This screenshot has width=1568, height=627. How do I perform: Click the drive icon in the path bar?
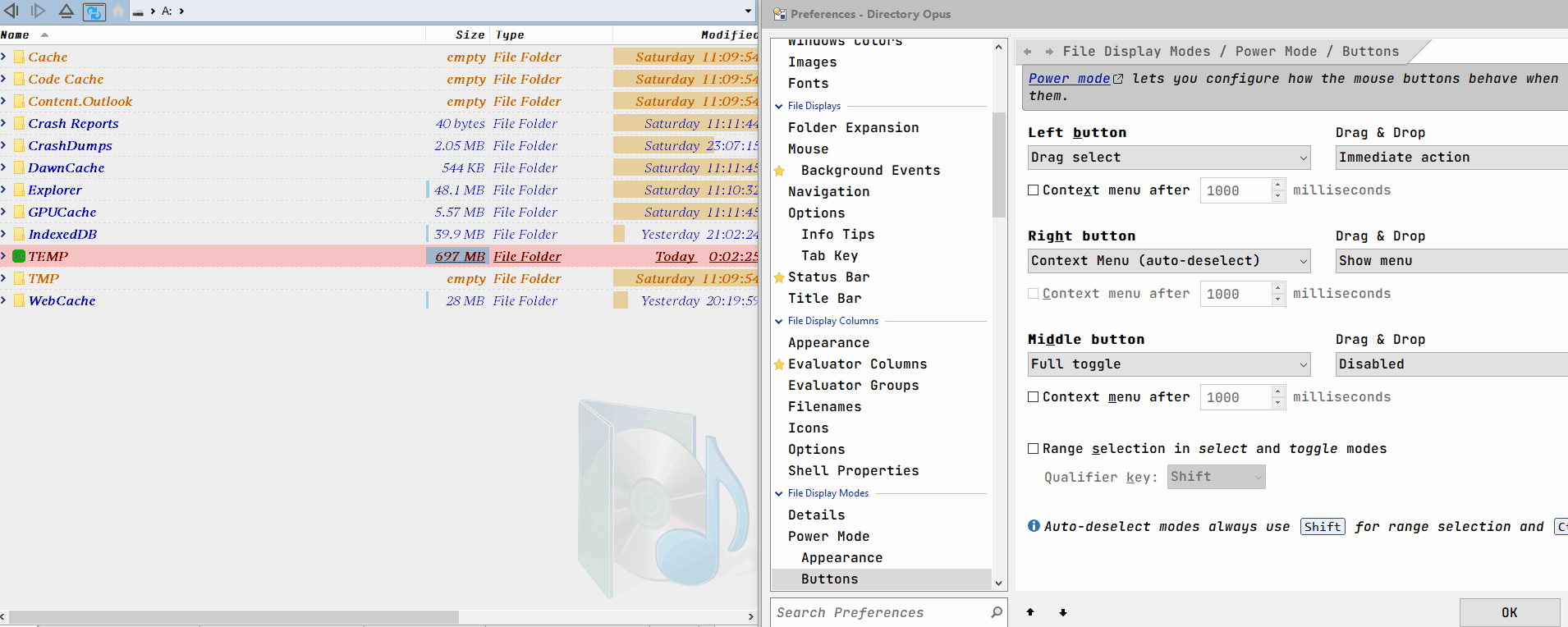(x=138, y=12)
